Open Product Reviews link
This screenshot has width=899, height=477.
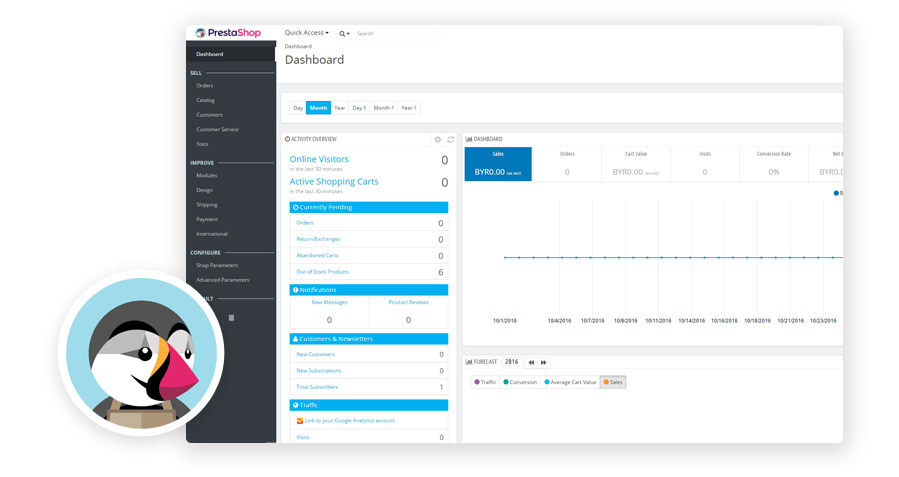click(408, 302)
